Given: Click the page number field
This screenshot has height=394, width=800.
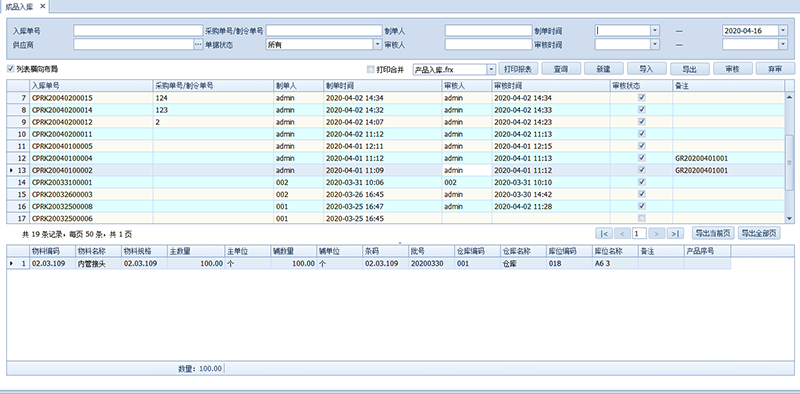Looking at the screenshot, I should 639,234.
